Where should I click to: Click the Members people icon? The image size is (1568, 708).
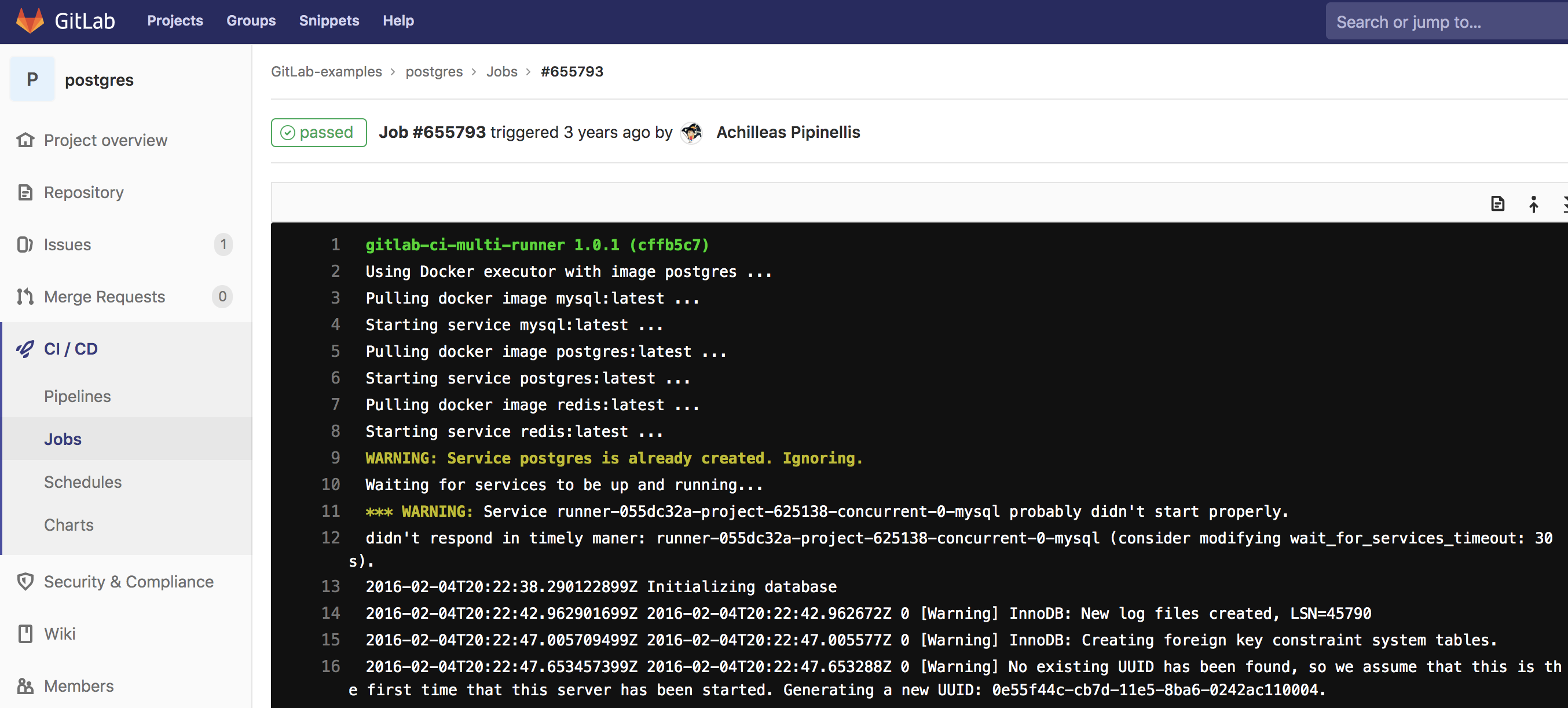[x=25, y=686]
